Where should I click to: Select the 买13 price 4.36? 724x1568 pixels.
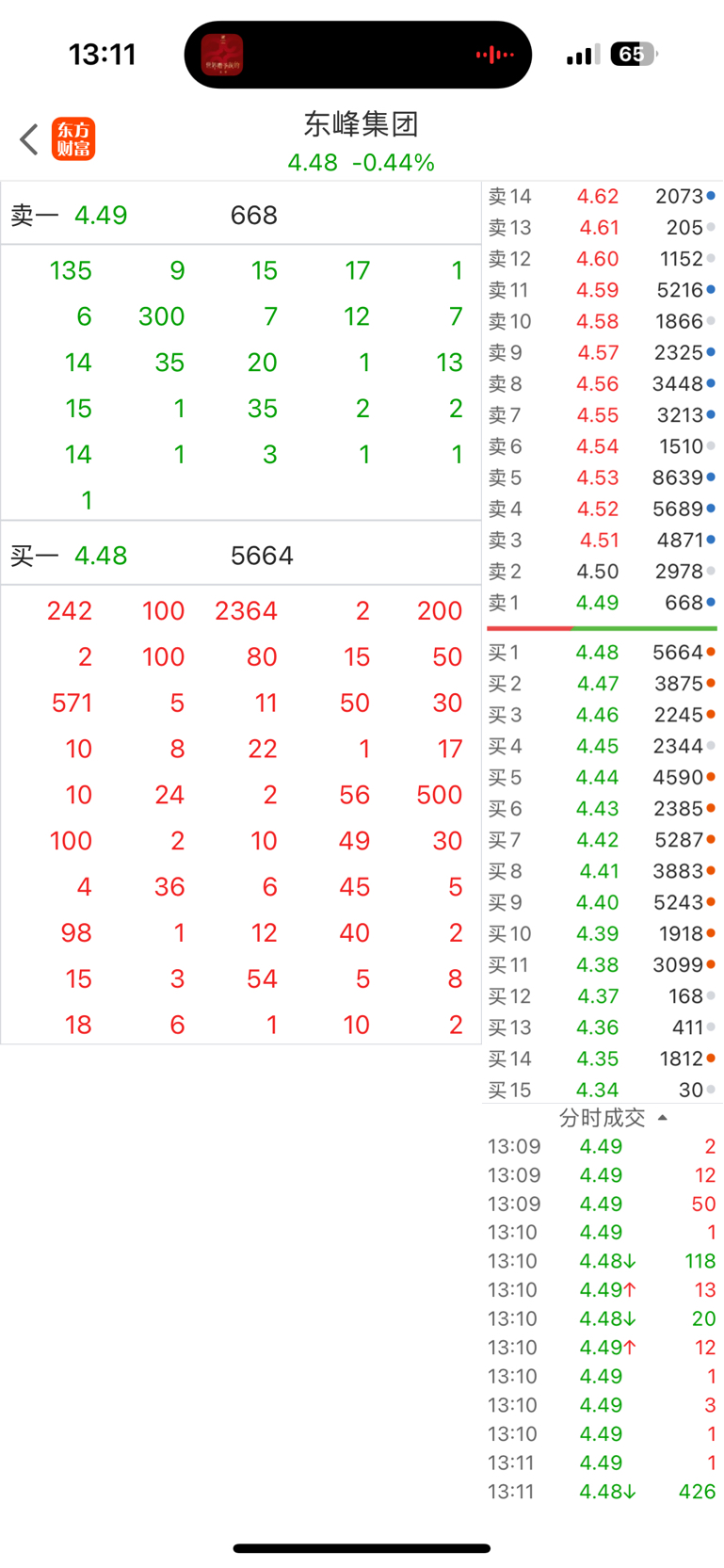[x=598, y=1027]
